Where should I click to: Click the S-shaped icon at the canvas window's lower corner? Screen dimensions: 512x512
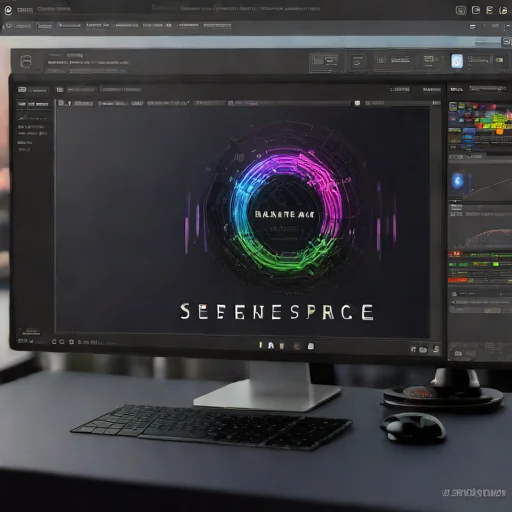[x=436, y=349]
